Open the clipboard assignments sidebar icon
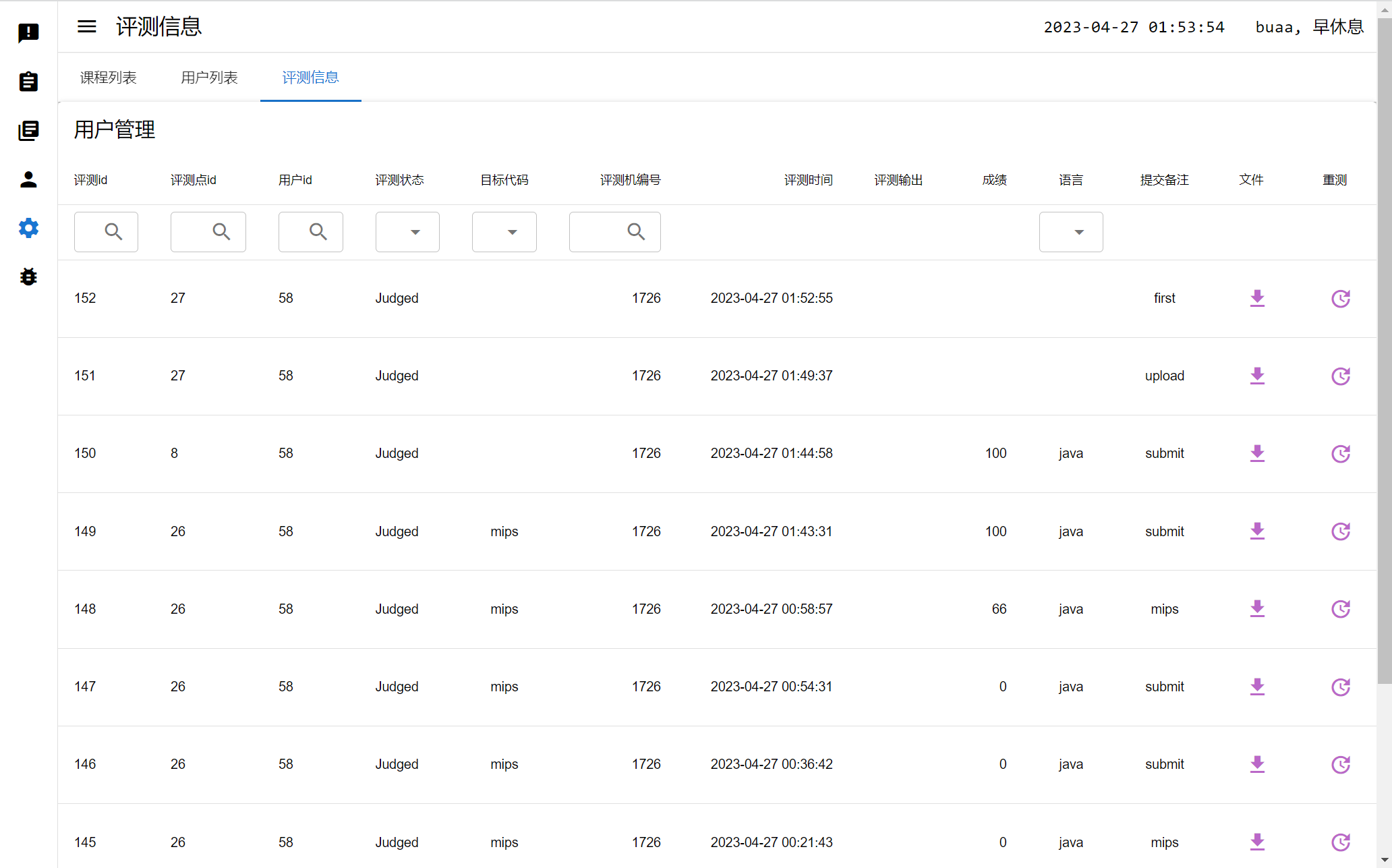The height and width of the screenshot is (868, 1392). coord(28,82)
